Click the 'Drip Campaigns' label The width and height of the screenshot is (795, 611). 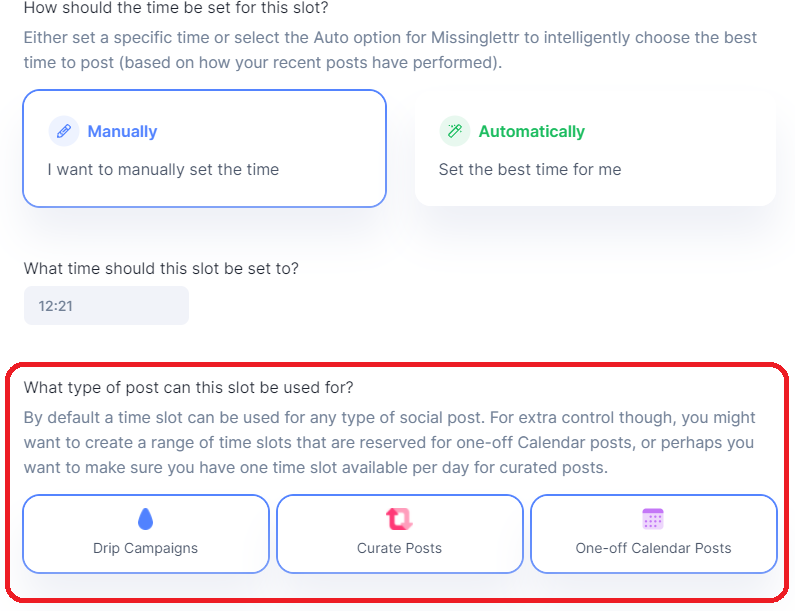pos(146,548)
